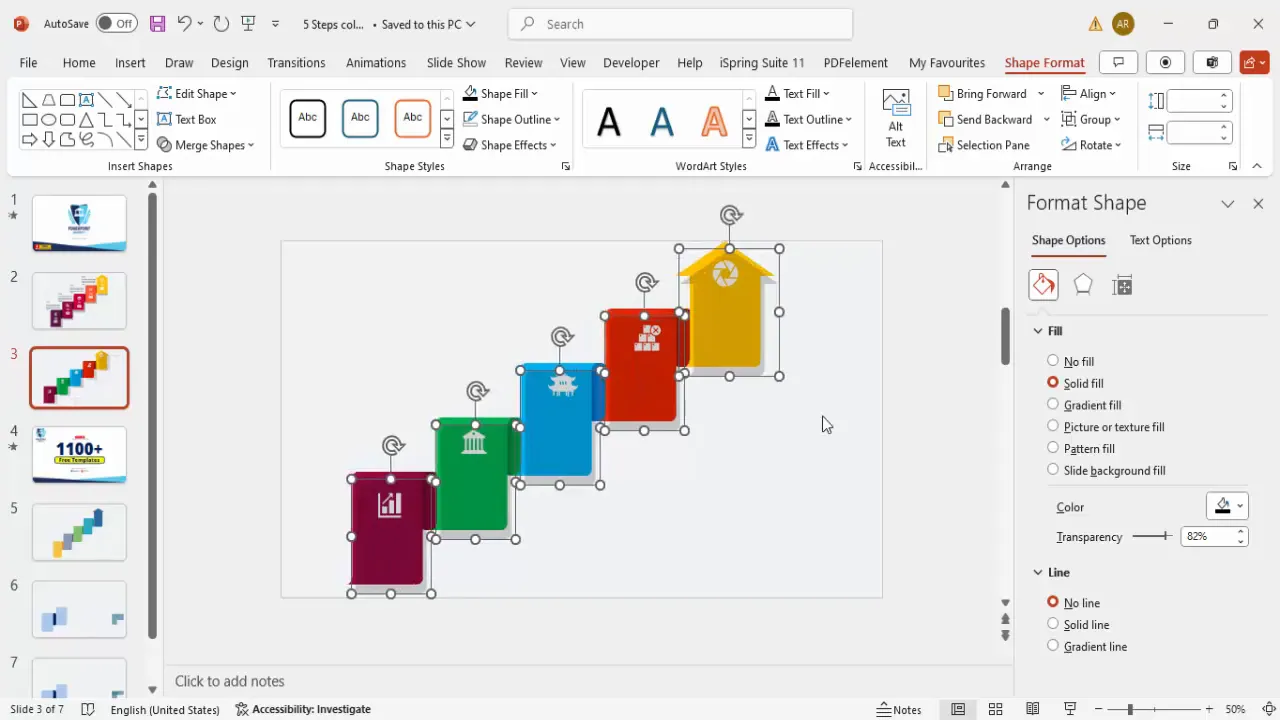This screenshot has height=720, width=1280.
Task: Click in the Search box
Action: click(681, 24)
